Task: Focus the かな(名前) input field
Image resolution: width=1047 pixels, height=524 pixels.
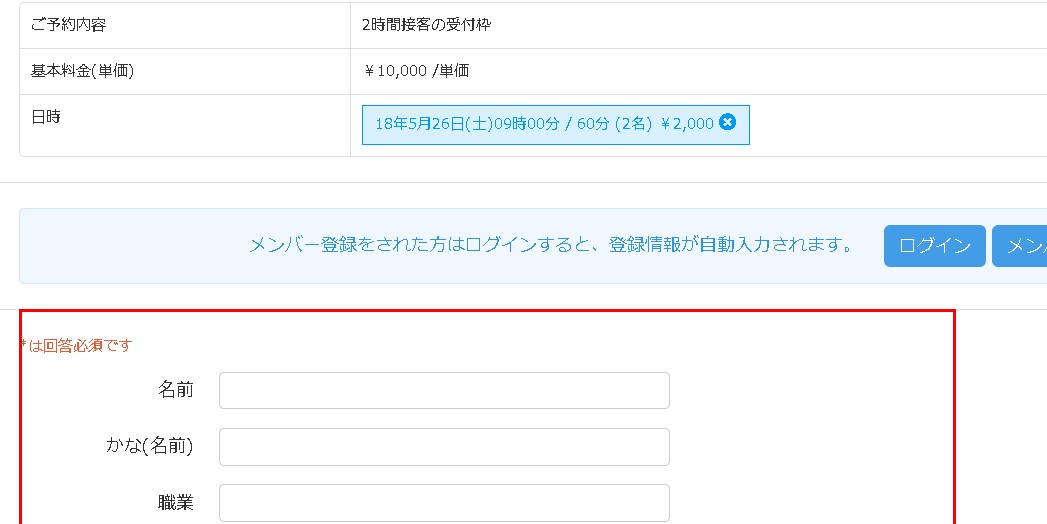Action: [x=444, y=447]
